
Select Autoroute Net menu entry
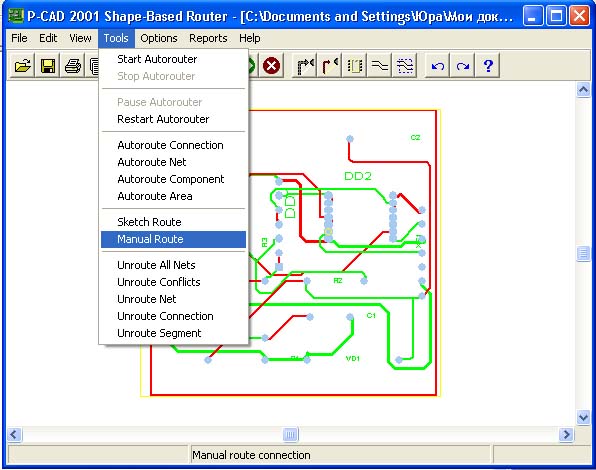173,162
